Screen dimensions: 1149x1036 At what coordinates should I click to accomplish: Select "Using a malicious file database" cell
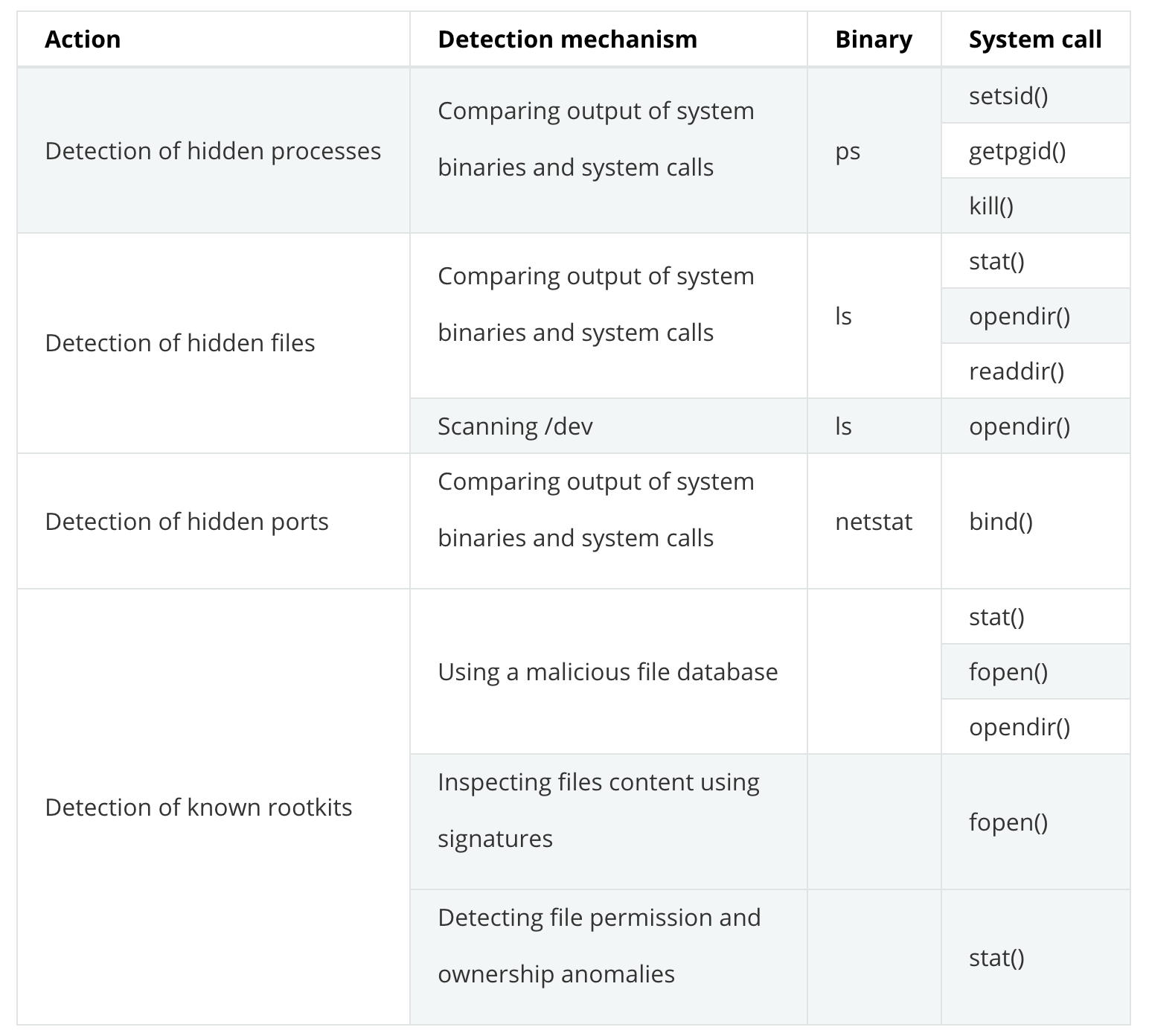click(607, 672)
